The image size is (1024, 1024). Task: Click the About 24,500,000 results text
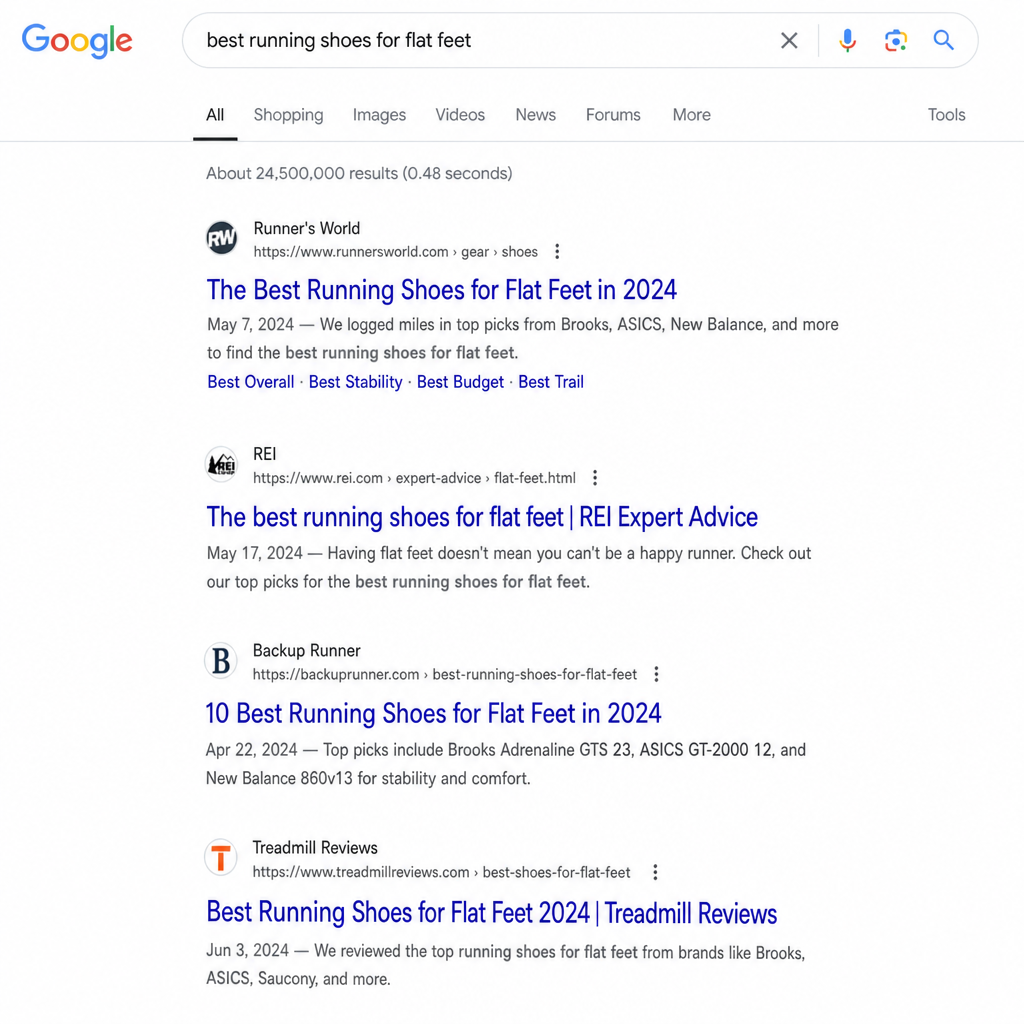pyautogui.click(x=359, y=173)
